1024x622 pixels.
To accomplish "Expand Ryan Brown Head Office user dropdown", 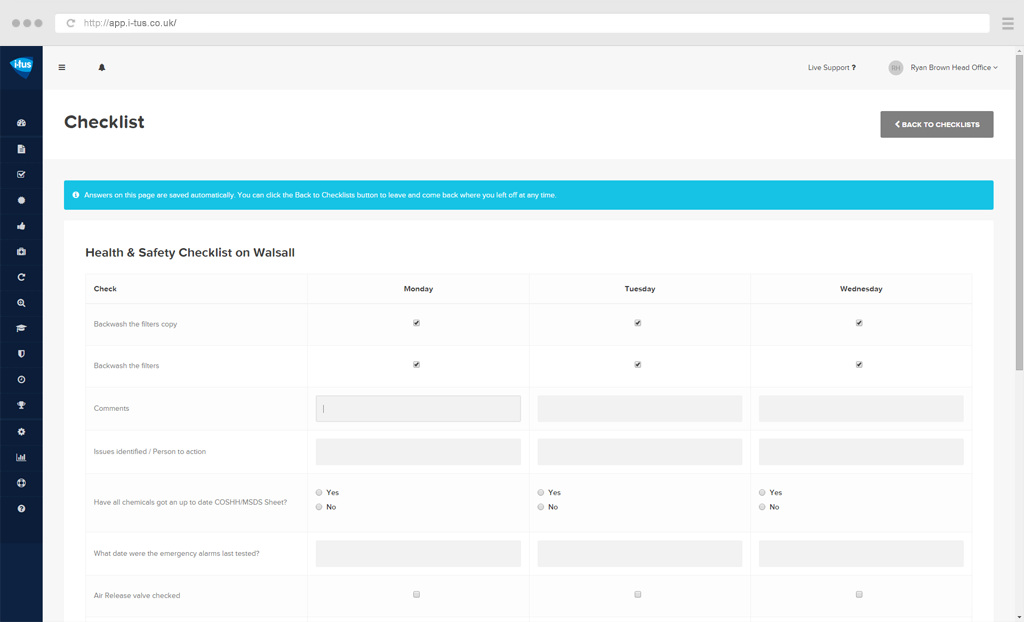I will [953, 68].
